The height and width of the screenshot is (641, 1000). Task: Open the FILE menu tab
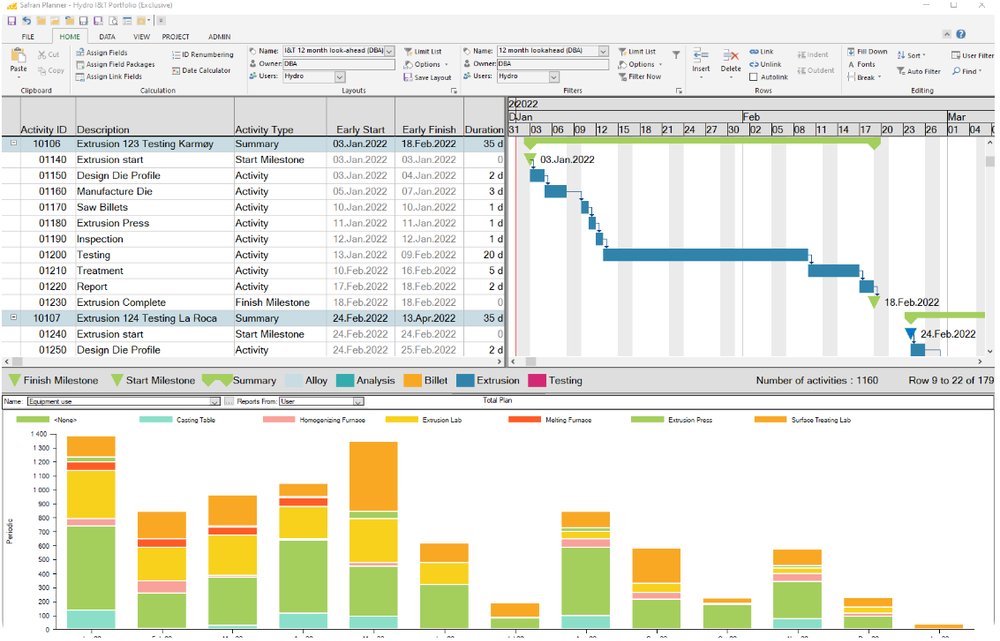[x=28, y=37]
